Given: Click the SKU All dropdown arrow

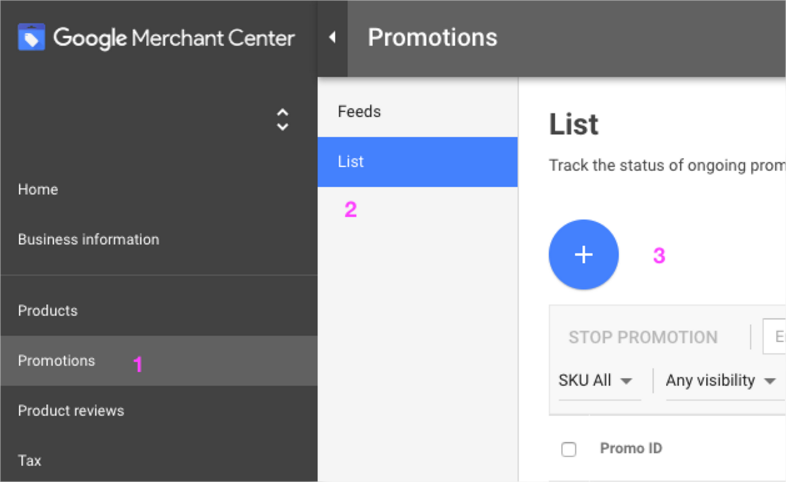Looking at the screenshot, I should [x=626, y=381].
